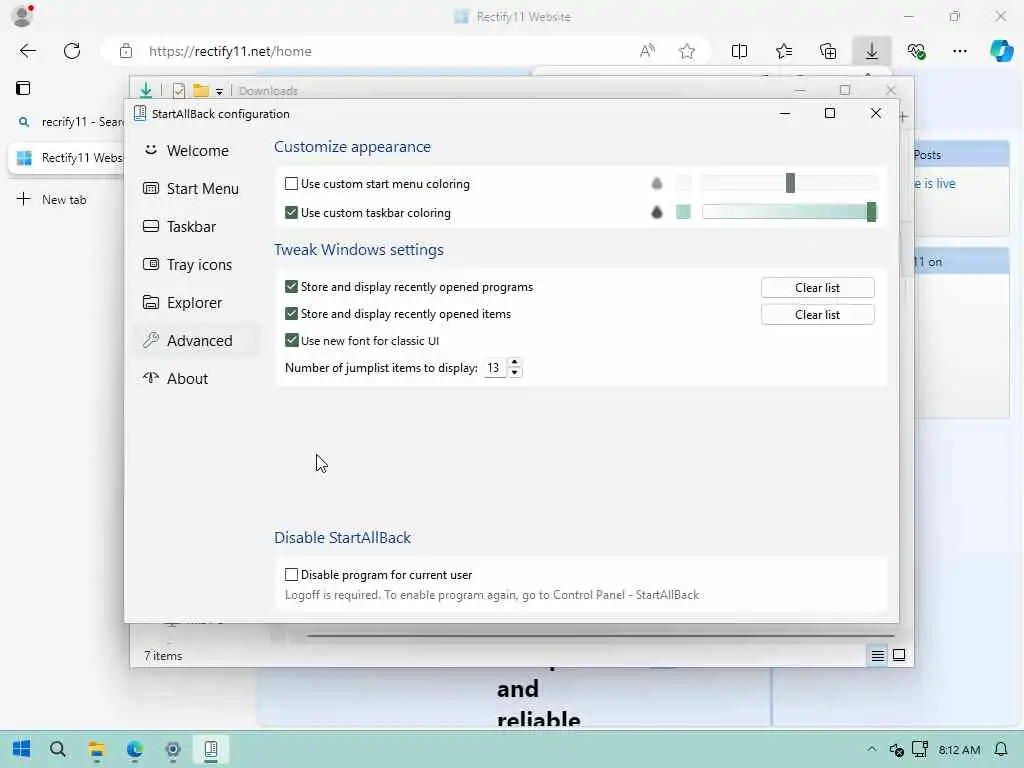1024x768 pixels.
Task: Open the Windows Start button
Action: point(22,749)
